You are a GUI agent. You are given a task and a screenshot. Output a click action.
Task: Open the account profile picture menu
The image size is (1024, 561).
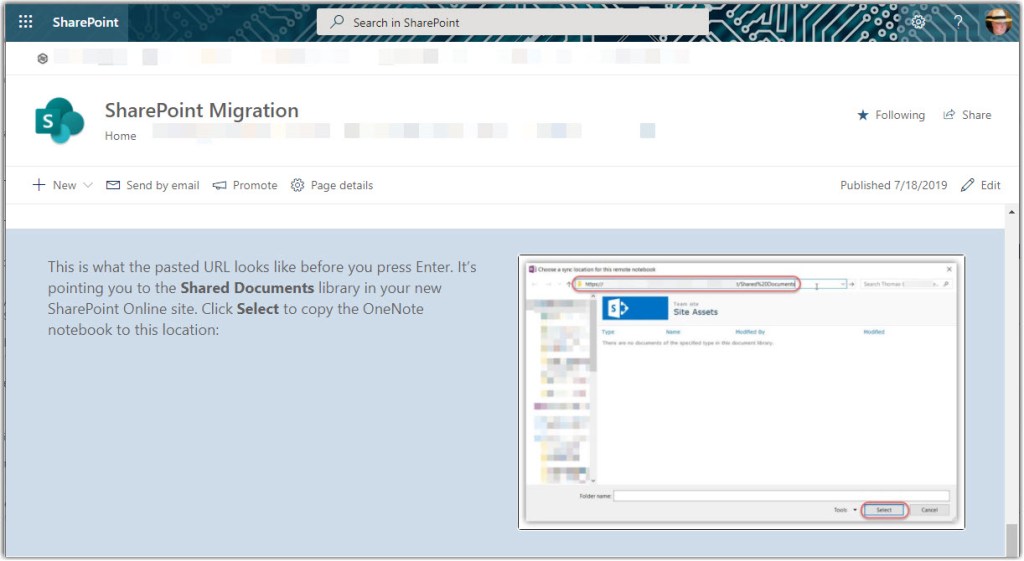pos(998,22)
